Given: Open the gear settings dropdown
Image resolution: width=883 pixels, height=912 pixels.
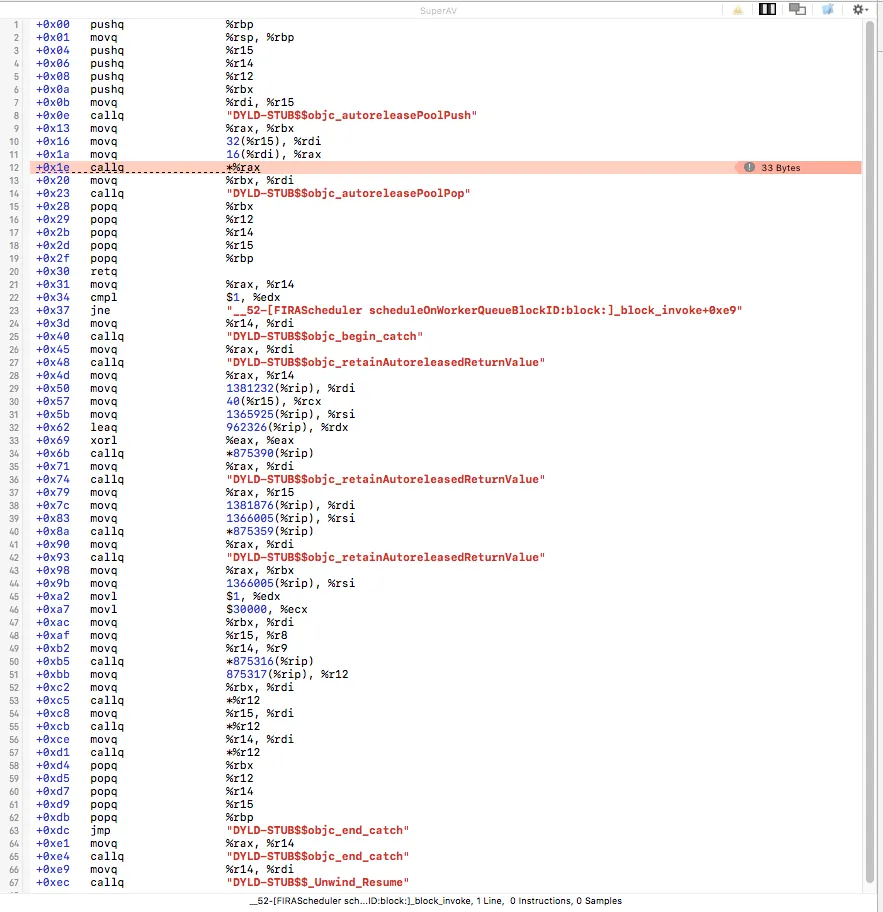Looking at the screenshot, I should [860, 9].
